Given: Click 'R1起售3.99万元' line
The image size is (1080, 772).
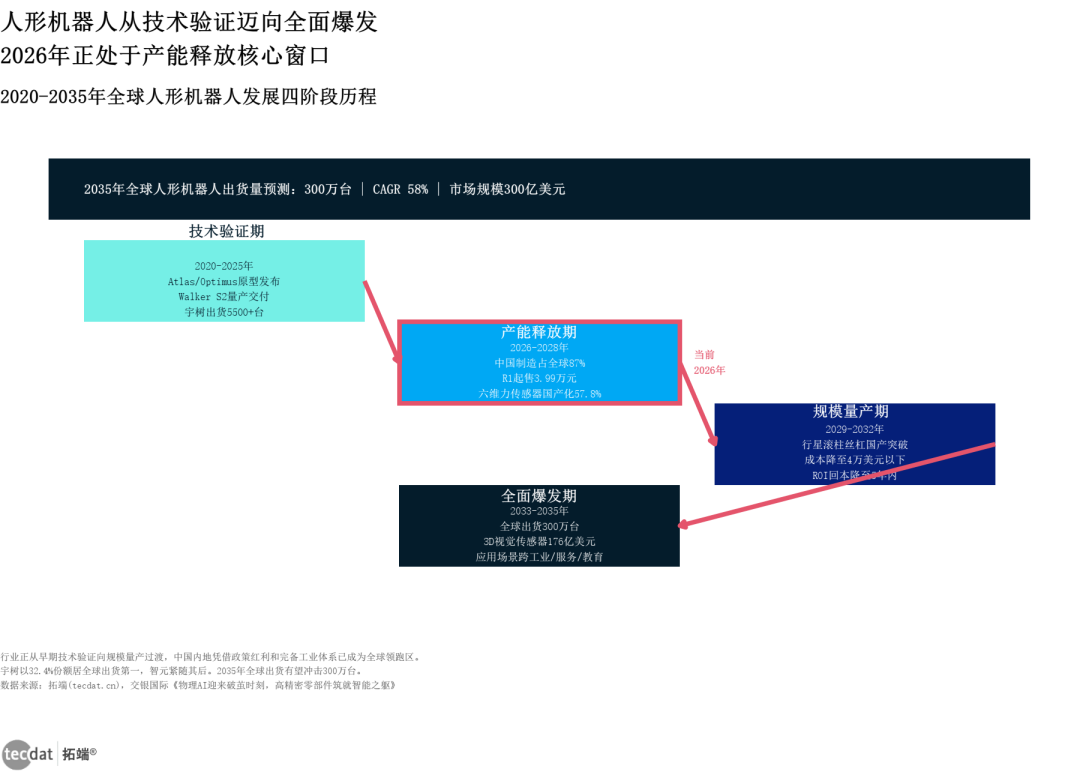Looking at the screenshot, I should 539,378.
